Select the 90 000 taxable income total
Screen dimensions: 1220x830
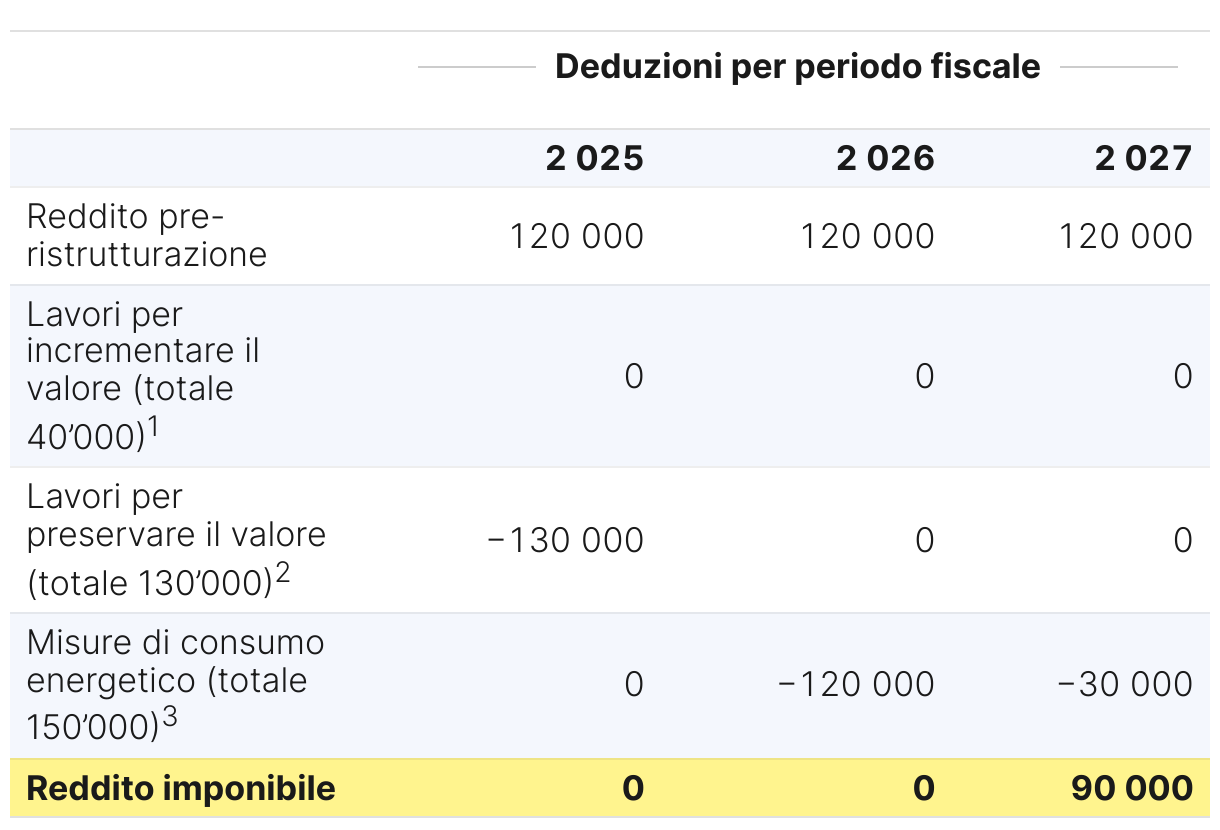(1131, 788)
